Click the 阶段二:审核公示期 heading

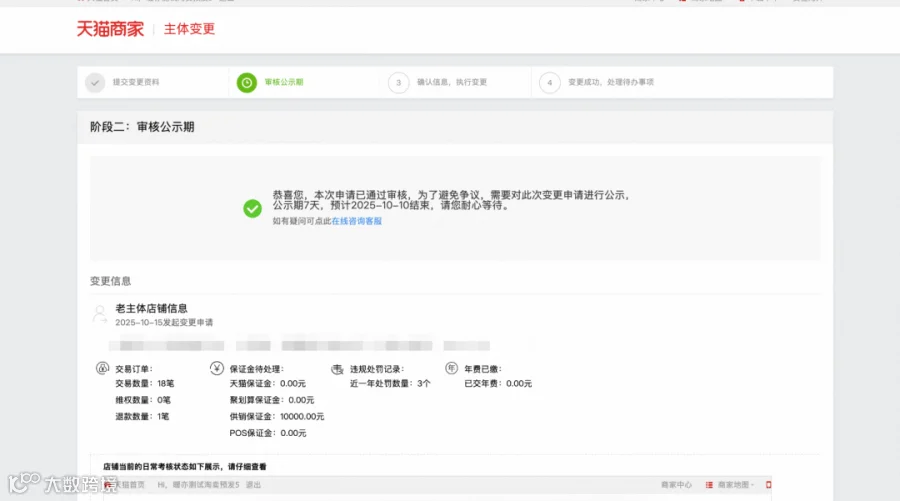[142, 127]
